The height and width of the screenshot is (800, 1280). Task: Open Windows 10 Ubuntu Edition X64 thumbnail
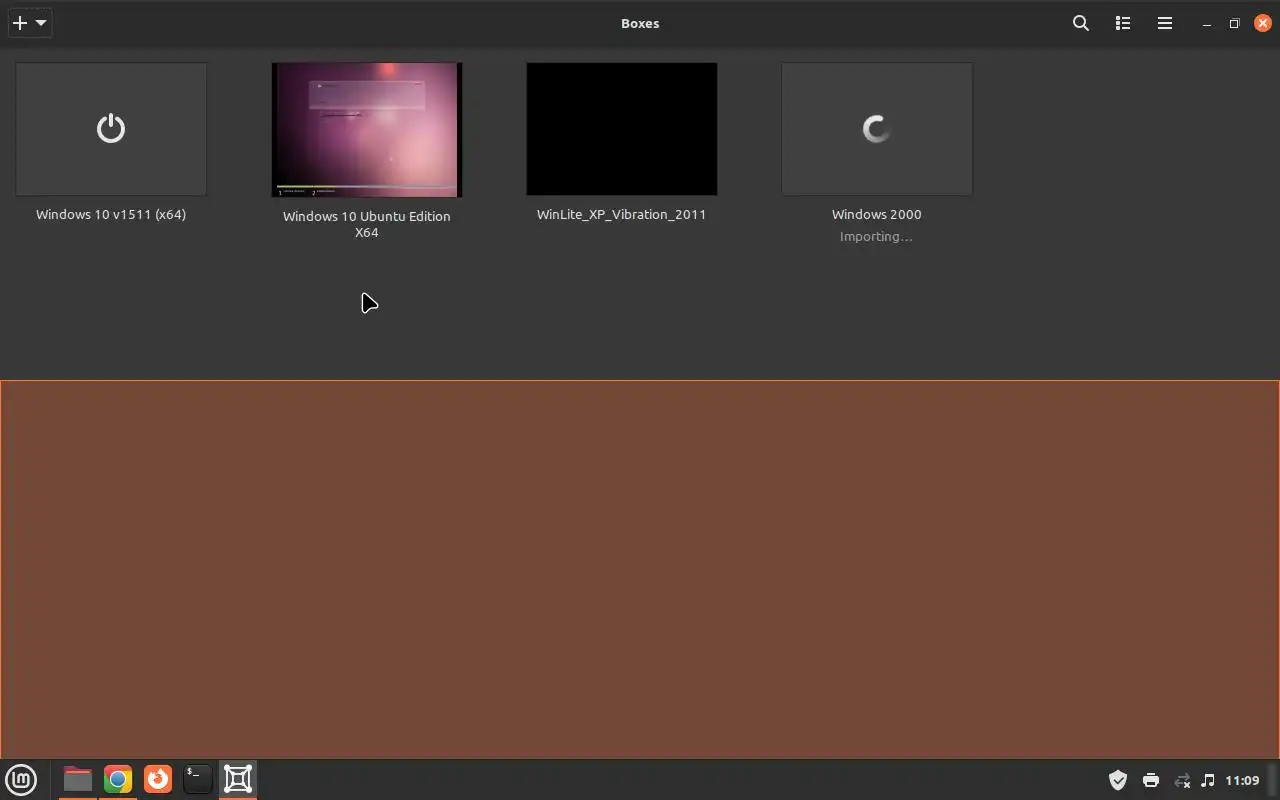coord(366,130)
